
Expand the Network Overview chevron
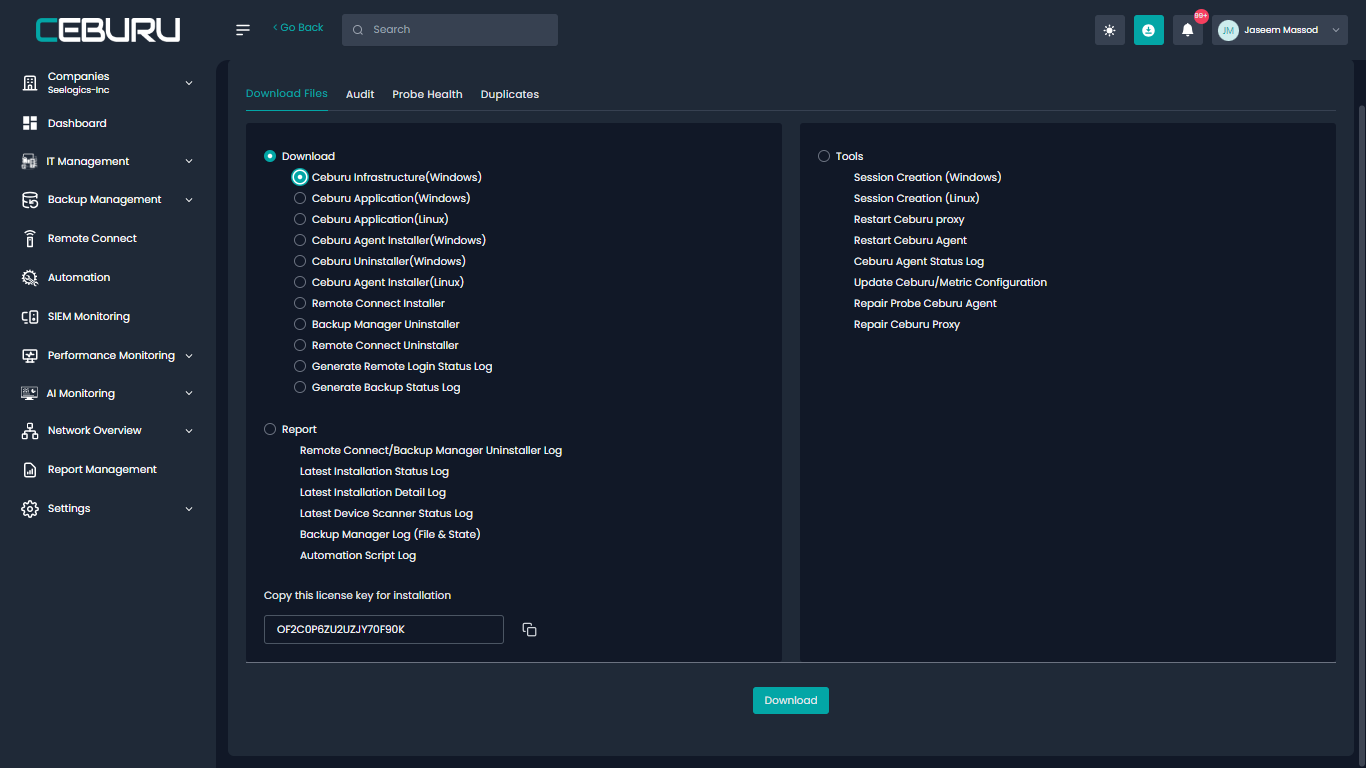point(189,431)
